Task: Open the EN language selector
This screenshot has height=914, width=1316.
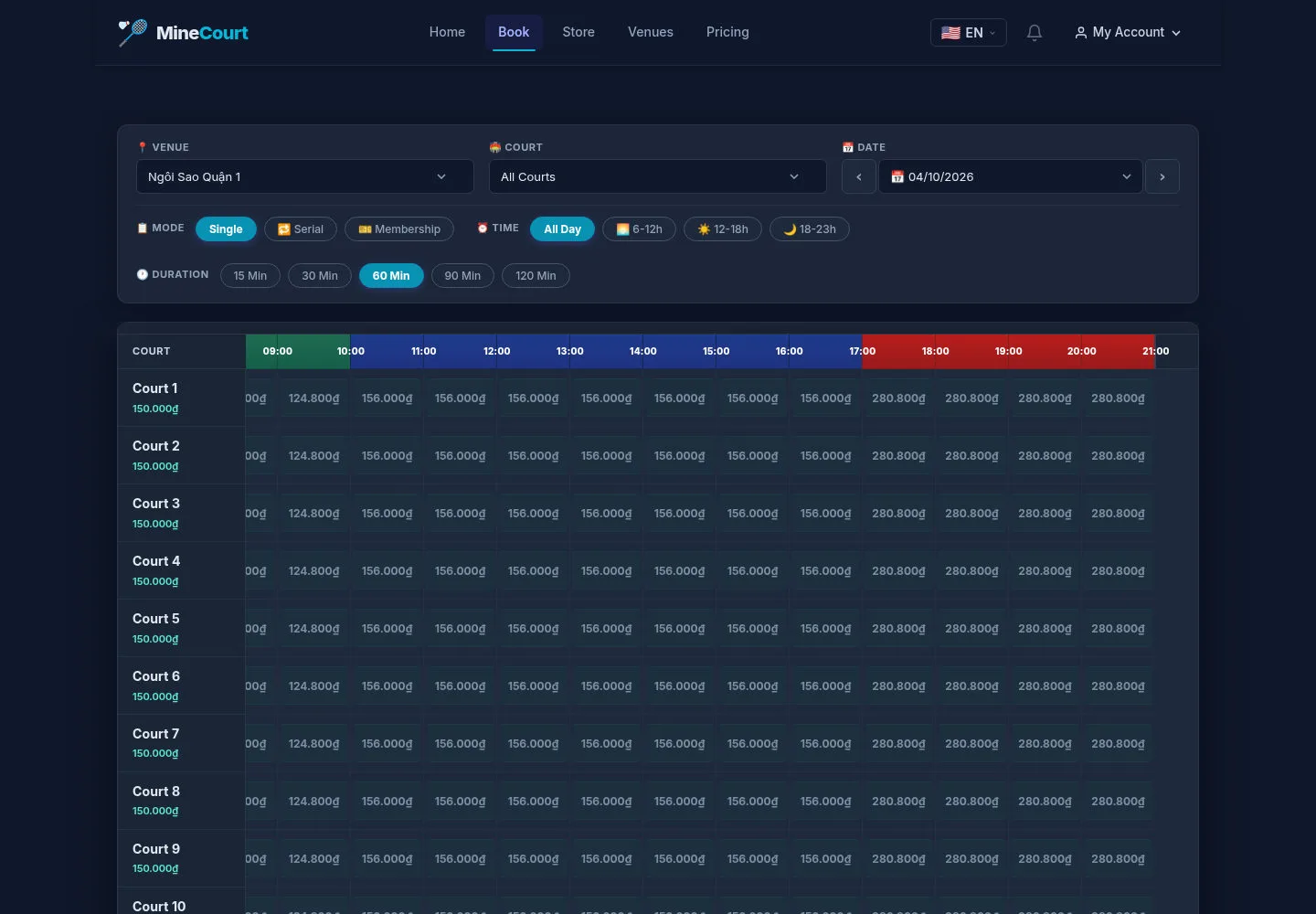Action: coord(969,33)
